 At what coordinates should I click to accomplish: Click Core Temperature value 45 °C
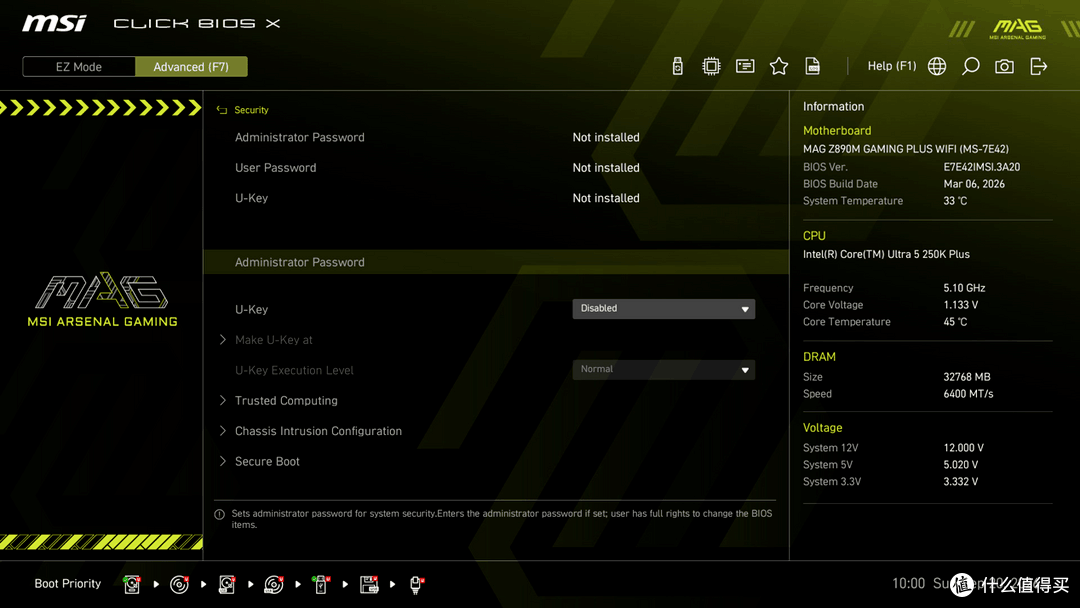[955, 322]
